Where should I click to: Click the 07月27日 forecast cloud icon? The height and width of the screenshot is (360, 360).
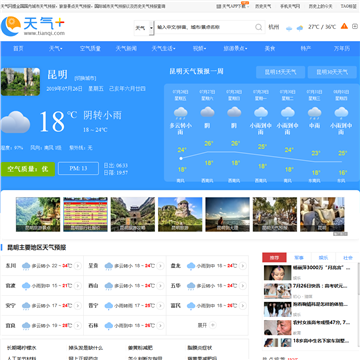[207, 112]
